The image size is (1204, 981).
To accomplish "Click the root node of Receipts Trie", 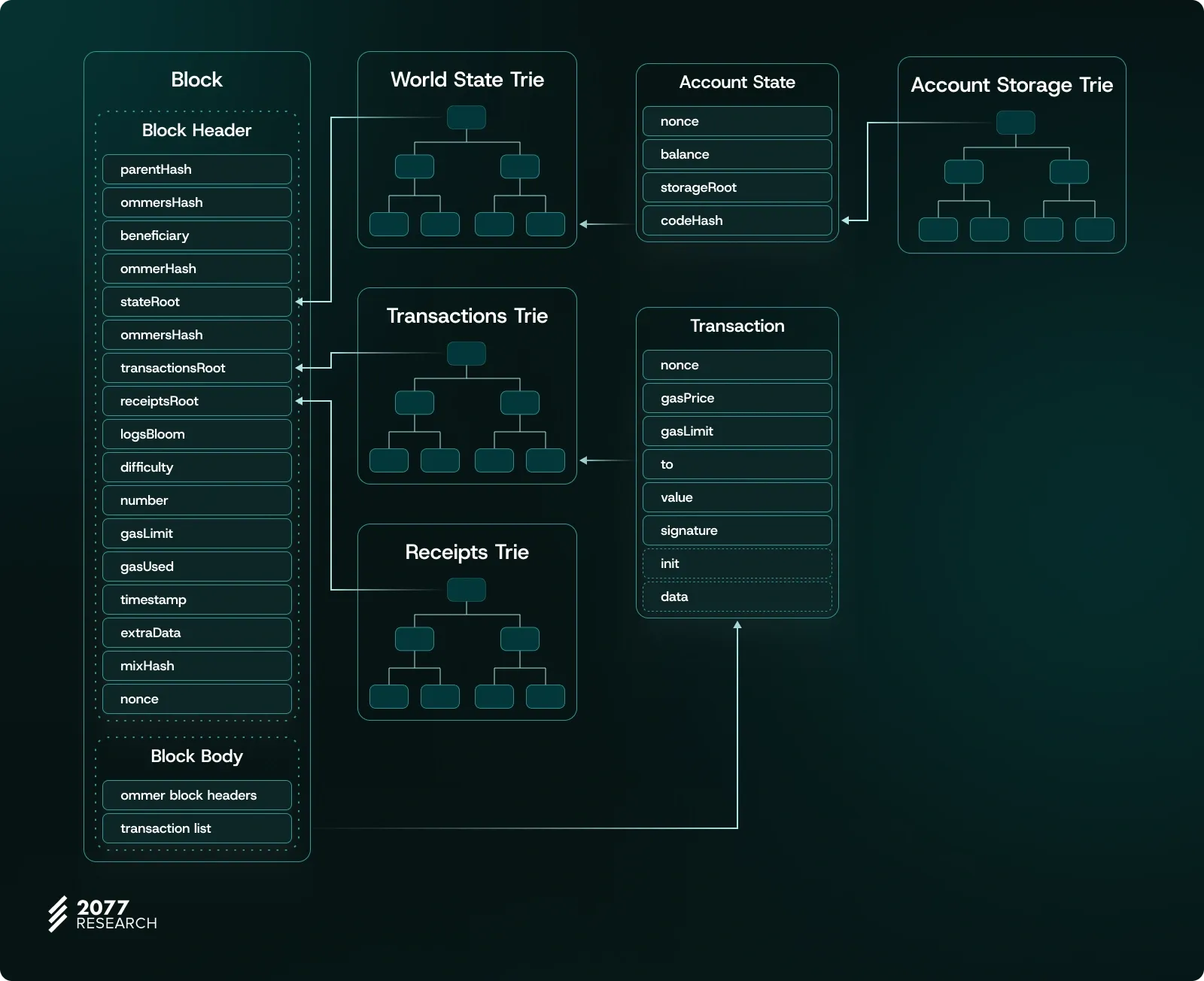I will pyautogui.click(x=466, y=590).
